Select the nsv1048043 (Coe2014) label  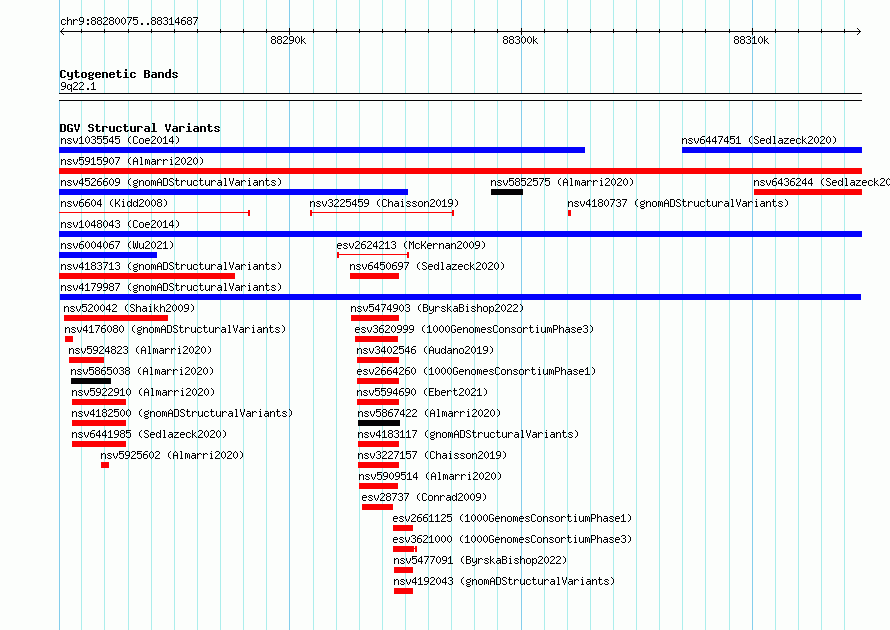pos(120,224)
